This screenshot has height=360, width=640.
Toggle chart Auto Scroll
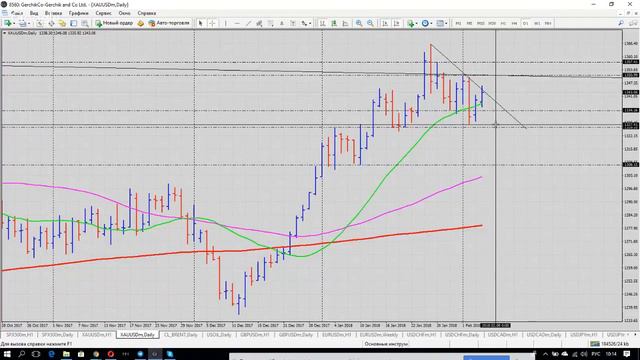384,23
